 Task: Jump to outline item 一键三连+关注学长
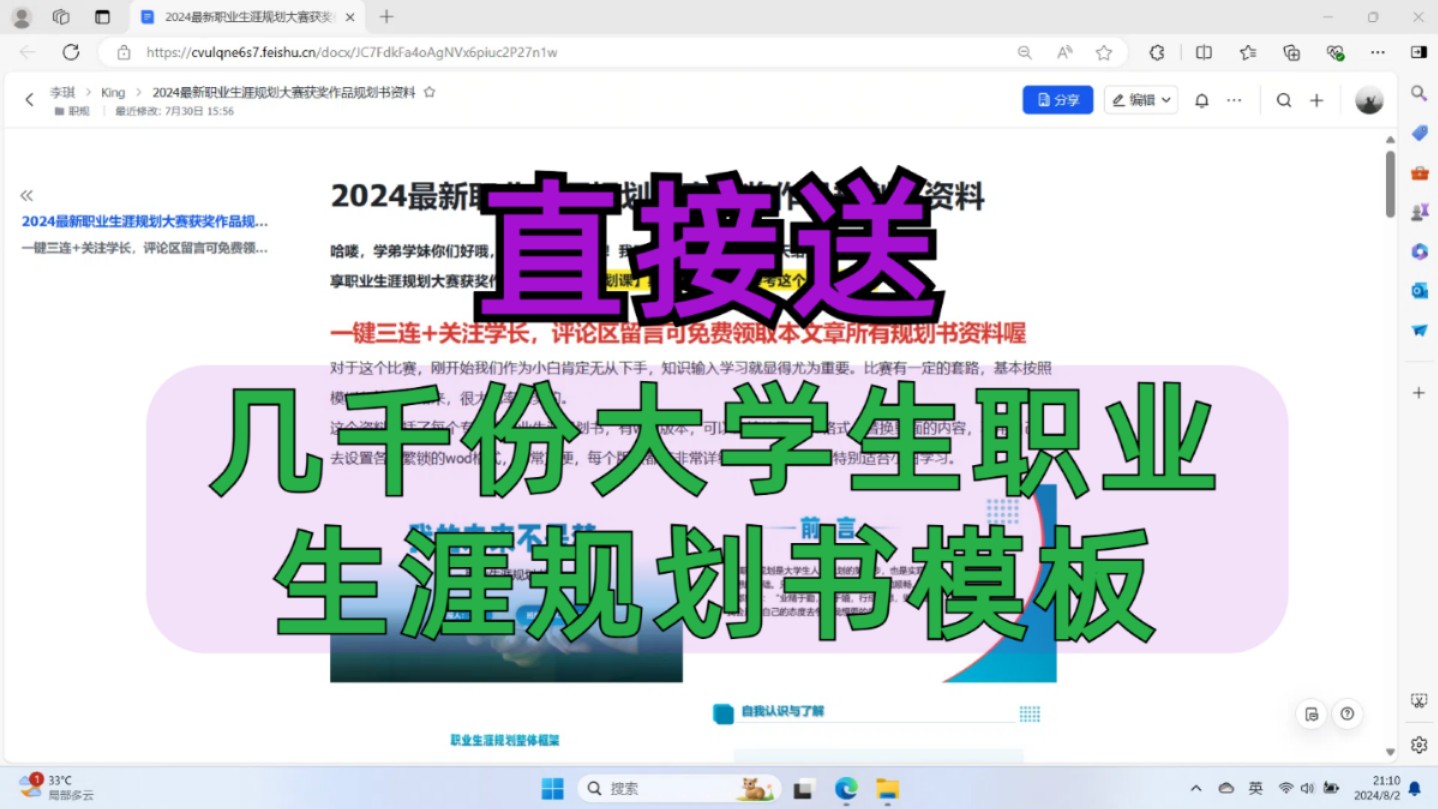tap(145, 248)
